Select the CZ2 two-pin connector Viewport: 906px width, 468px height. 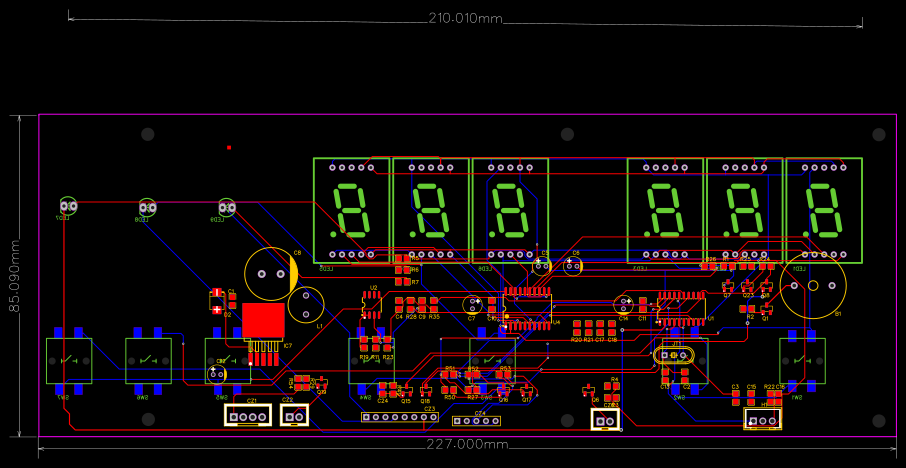294,415
